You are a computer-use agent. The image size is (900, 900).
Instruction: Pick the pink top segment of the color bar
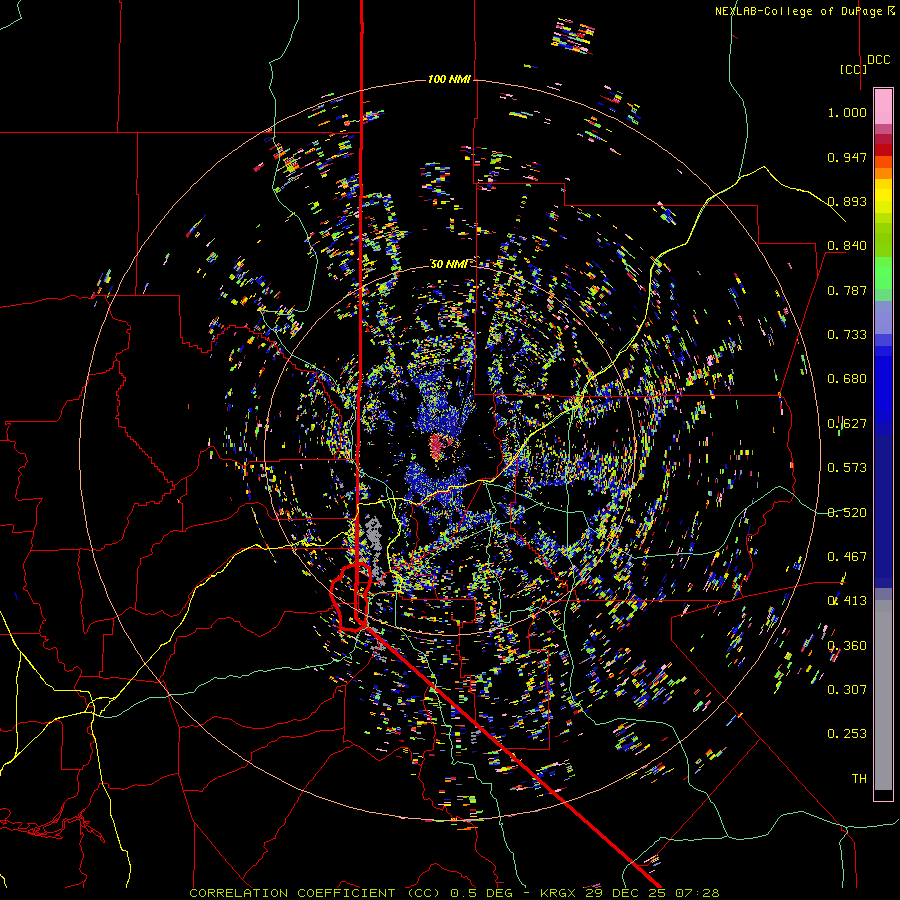pos(883,106)
